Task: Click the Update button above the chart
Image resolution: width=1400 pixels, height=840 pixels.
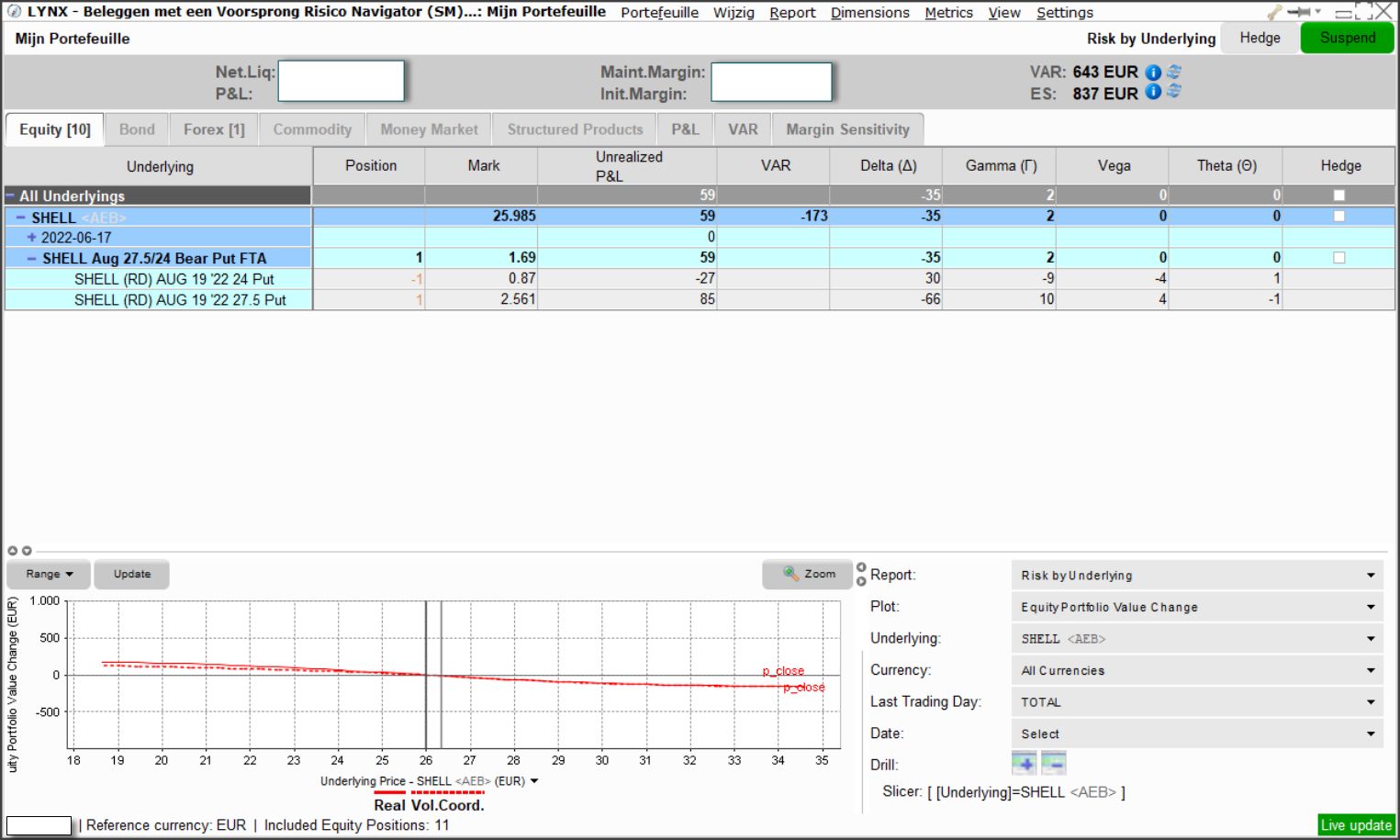Action: (131, 574)
